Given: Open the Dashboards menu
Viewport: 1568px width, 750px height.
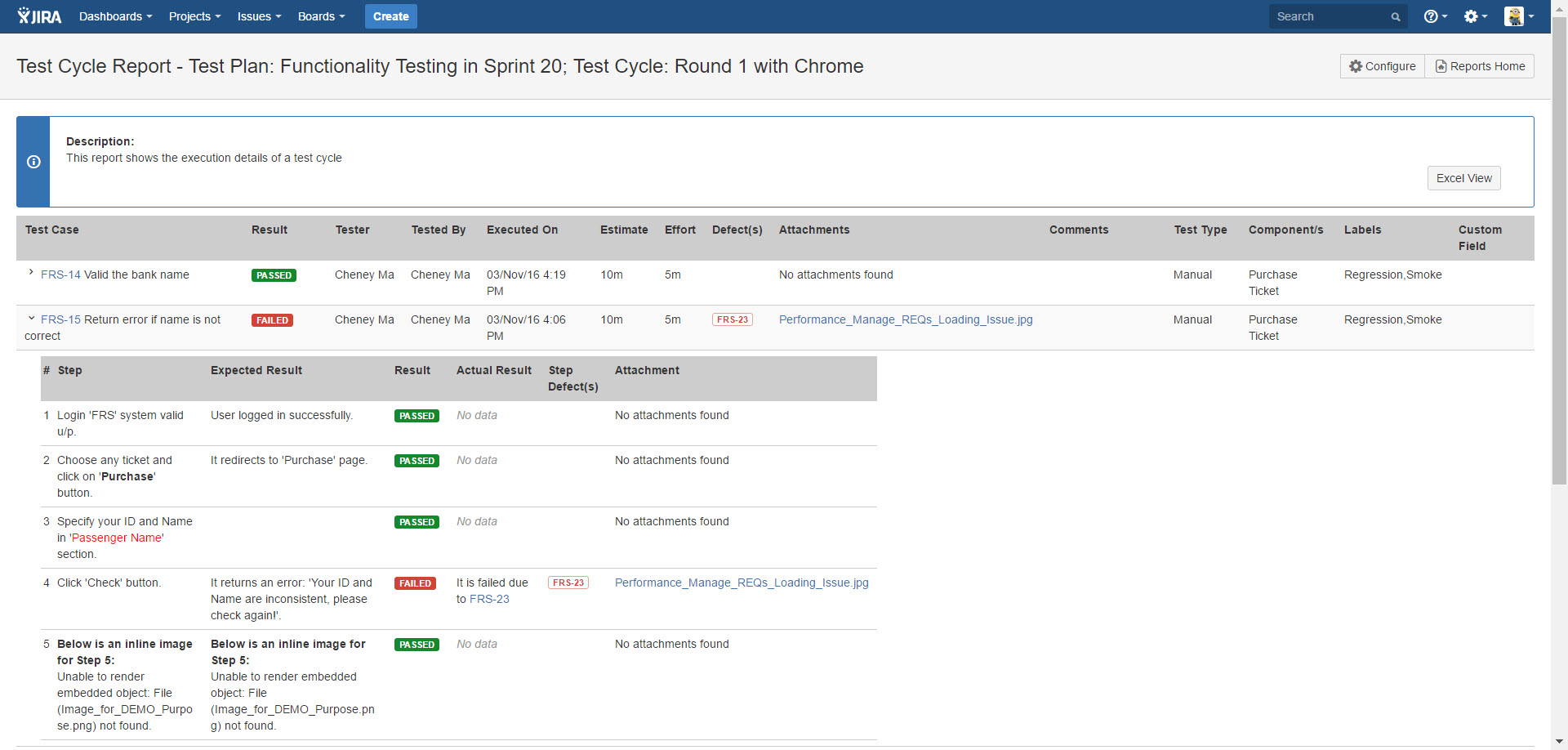Looking at the screenshot, I should (115, 16).
